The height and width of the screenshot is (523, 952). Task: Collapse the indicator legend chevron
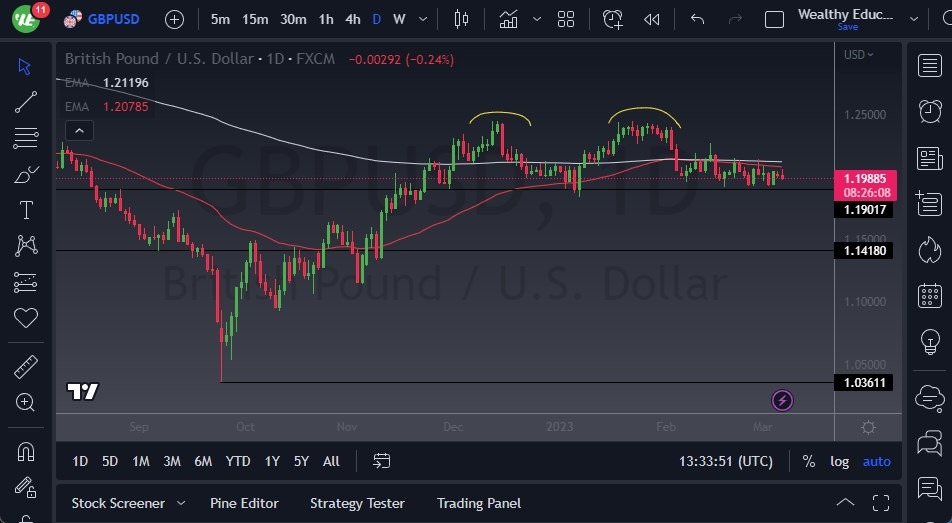pyautogui.click(x=78, y=130)
